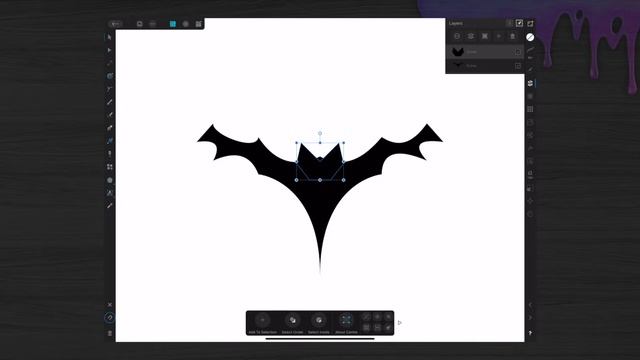Tap Undo arrow at bottom right
Viewport: 640px width, 360px height.
[x=530, y=305]
